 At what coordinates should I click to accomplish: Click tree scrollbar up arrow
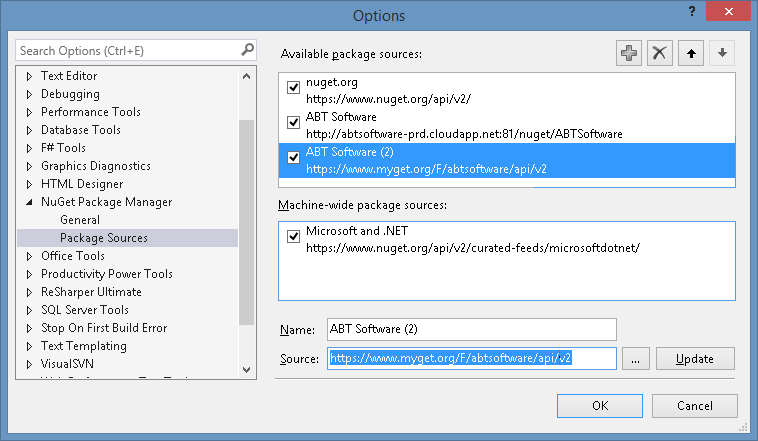tap(247, 76)
